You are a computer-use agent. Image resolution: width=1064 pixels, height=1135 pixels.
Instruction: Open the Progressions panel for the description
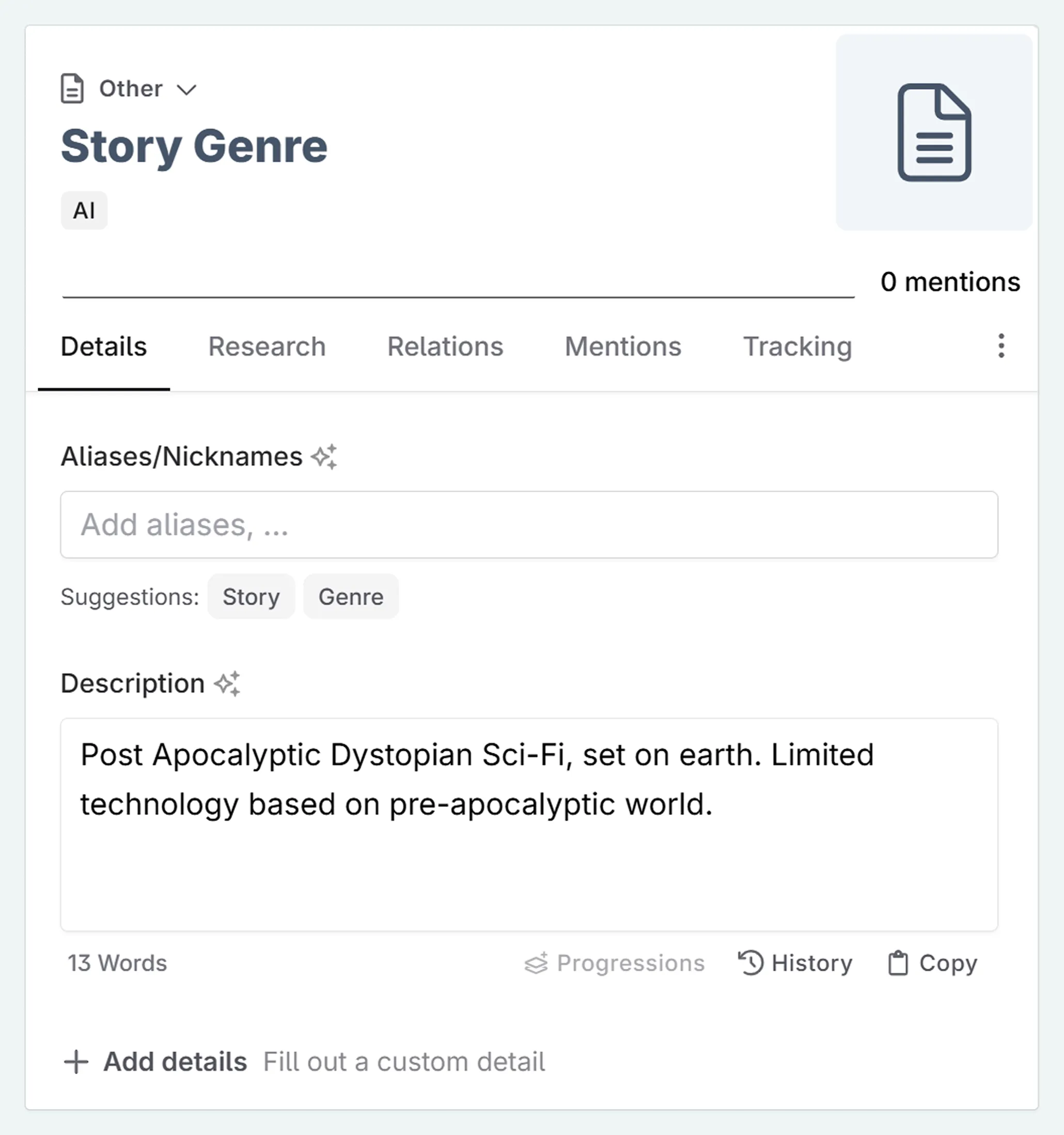coord(614,963)
